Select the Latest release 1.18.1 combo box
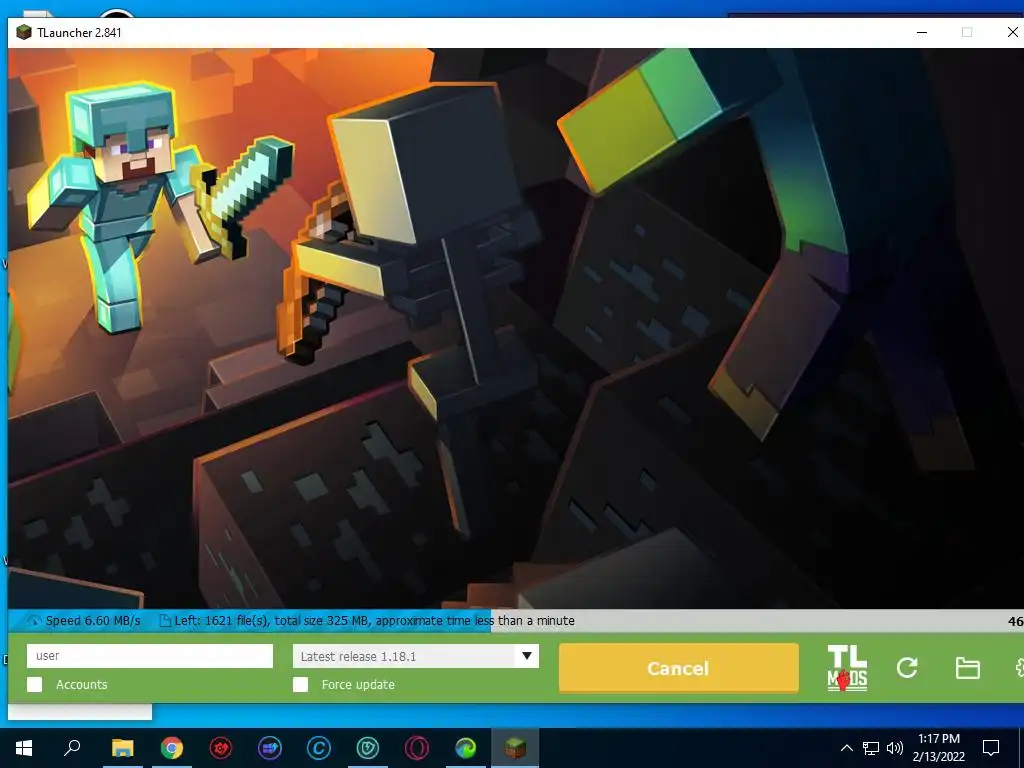This screenshot has height=768, width=1024. (x=416, y=656)
